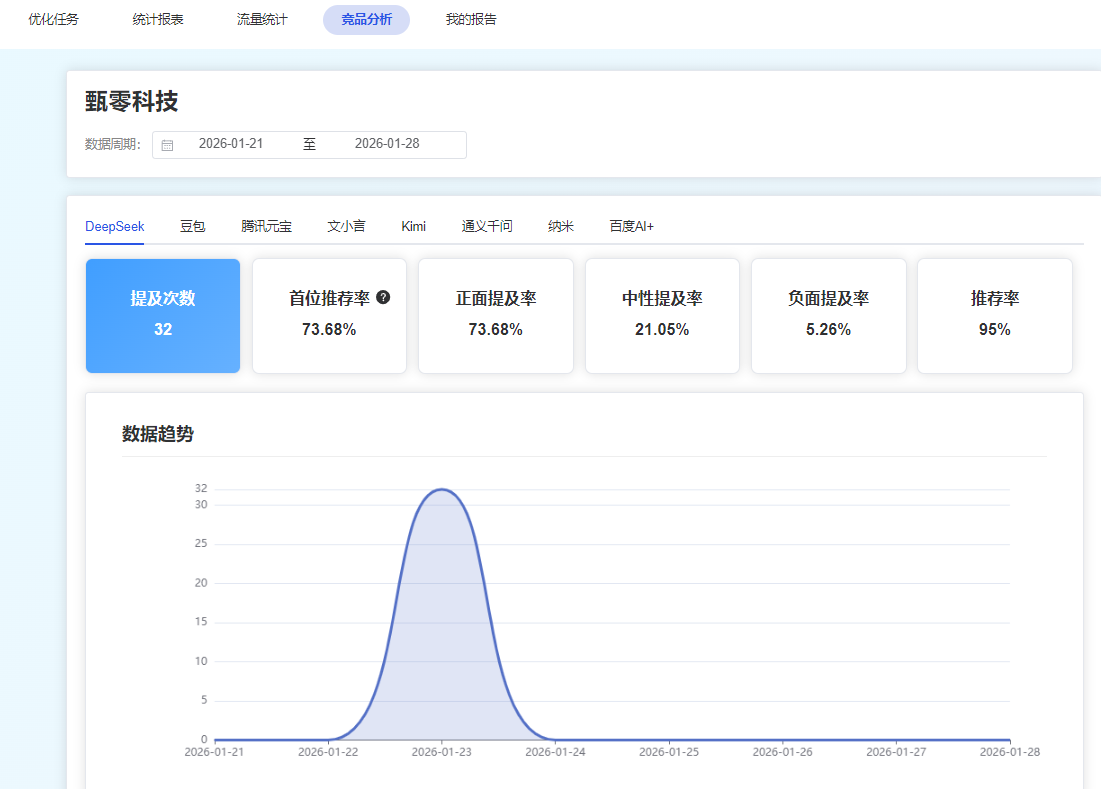1101x789 pixels.
Task: Open 我的报告 from the top nav
Action: [471, 20]
